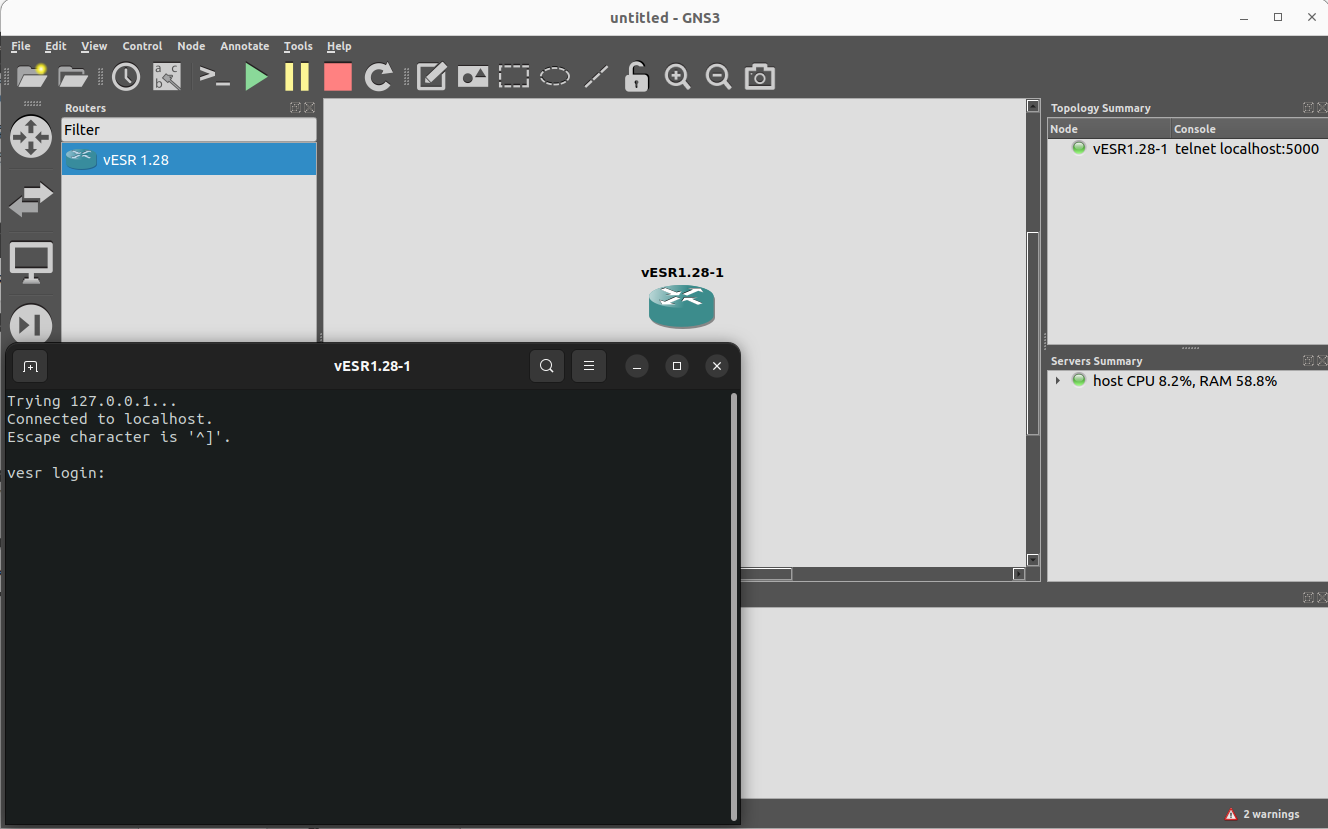Browse switches in the device sidebar
This screenshot has width=1328, height=829.
tap(31, 199)
